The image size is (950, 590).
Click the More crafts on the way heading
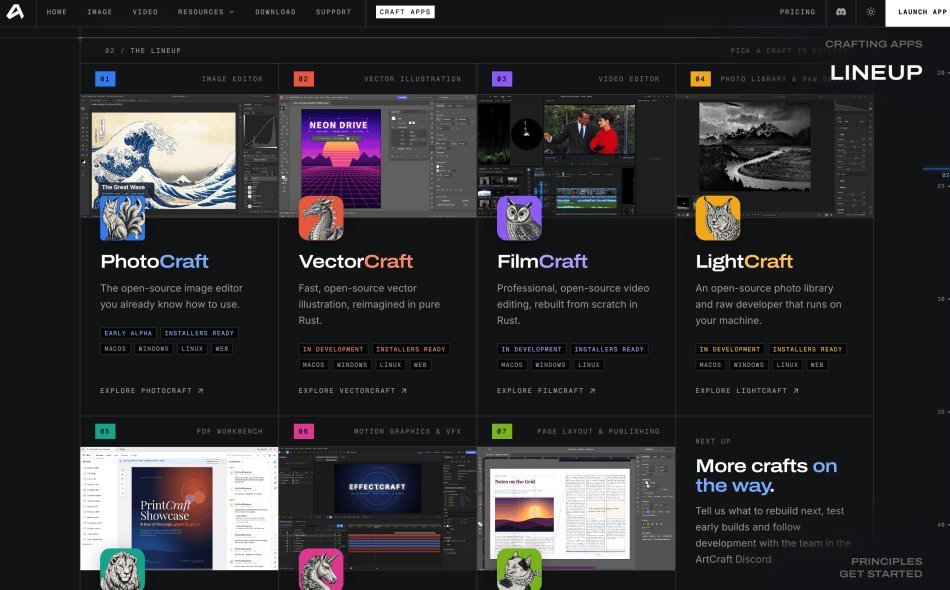[766, 476]
